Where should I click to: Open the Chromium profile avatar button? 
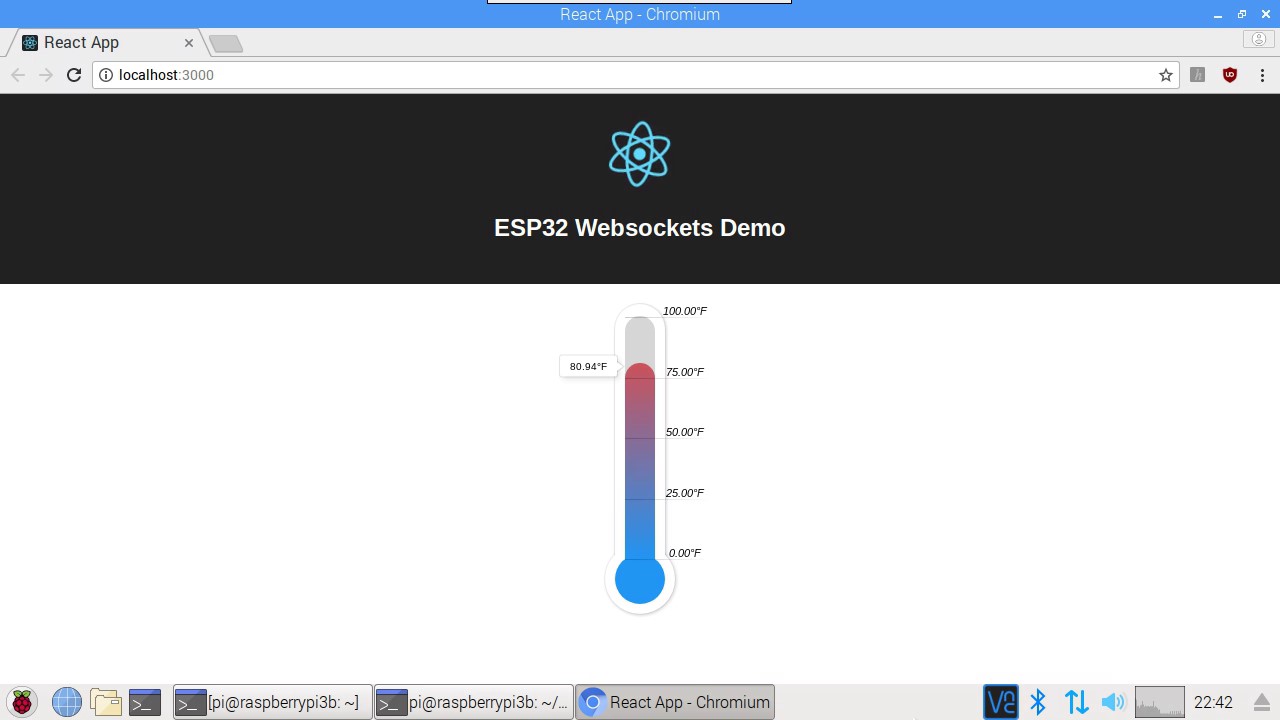(x=1258, y=39)
